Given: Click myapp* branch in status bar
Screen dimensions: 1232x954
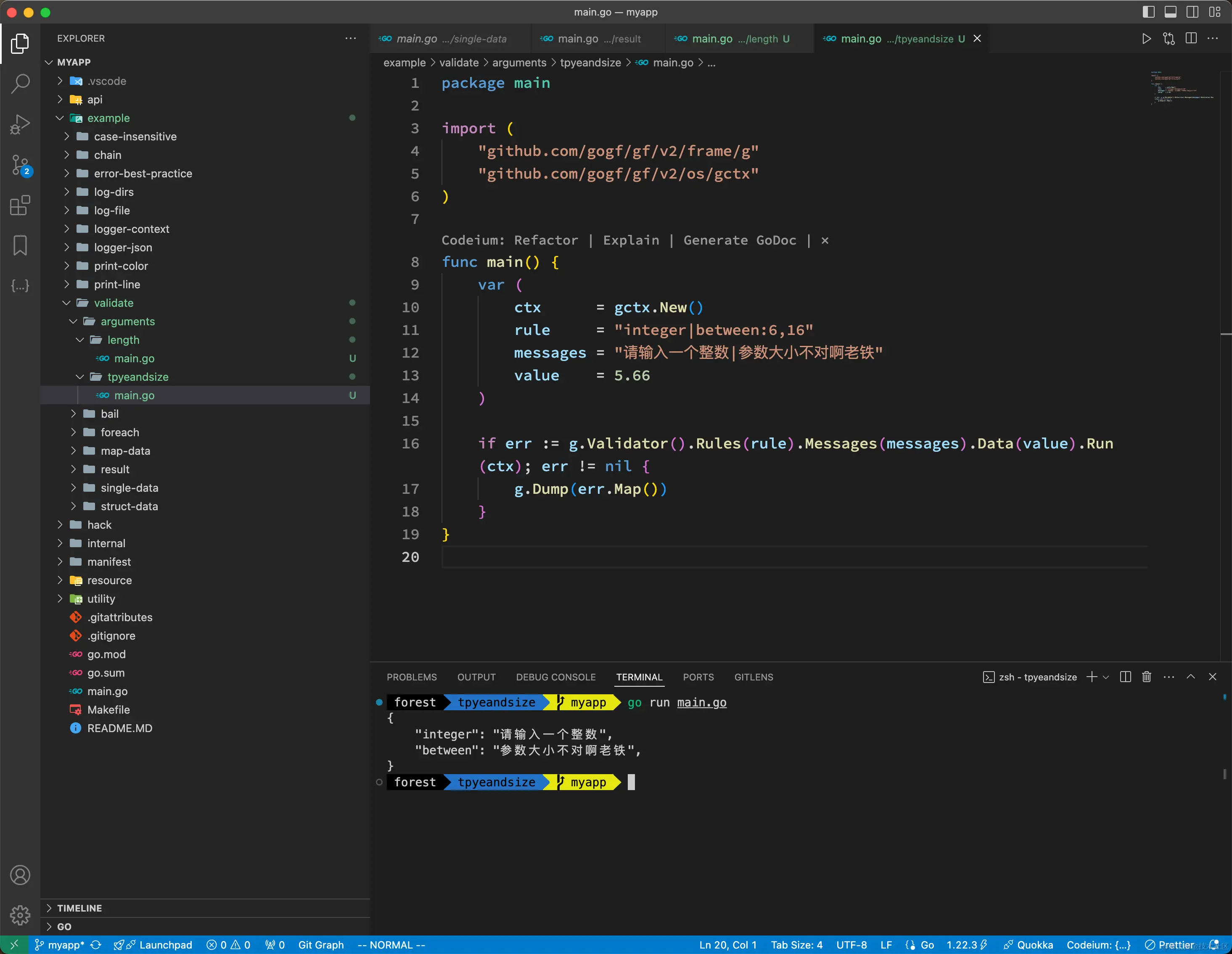Looking at the screenshot, I should [x=59, y=945].
